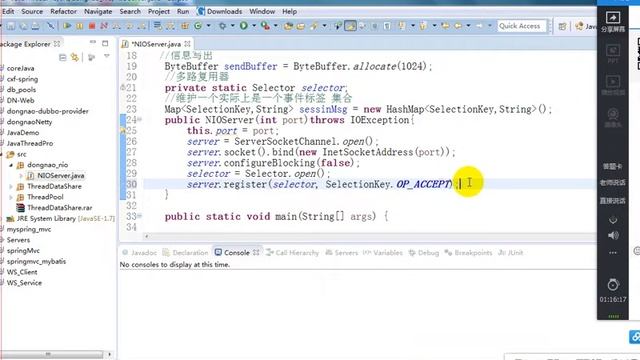The height and width of the screenshot is (360, 640).
Task: Collapse the constructor fold at line 24
Action: click(140, 120)
